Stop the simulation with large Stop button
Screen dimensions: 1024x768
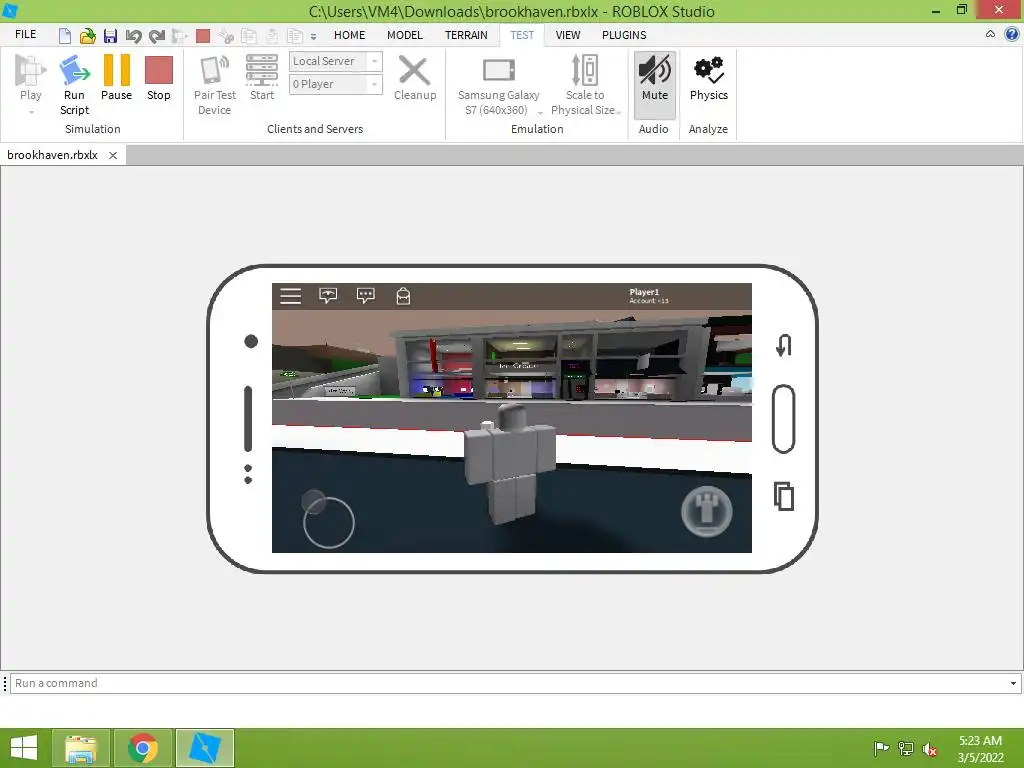(x=159, y=77)
